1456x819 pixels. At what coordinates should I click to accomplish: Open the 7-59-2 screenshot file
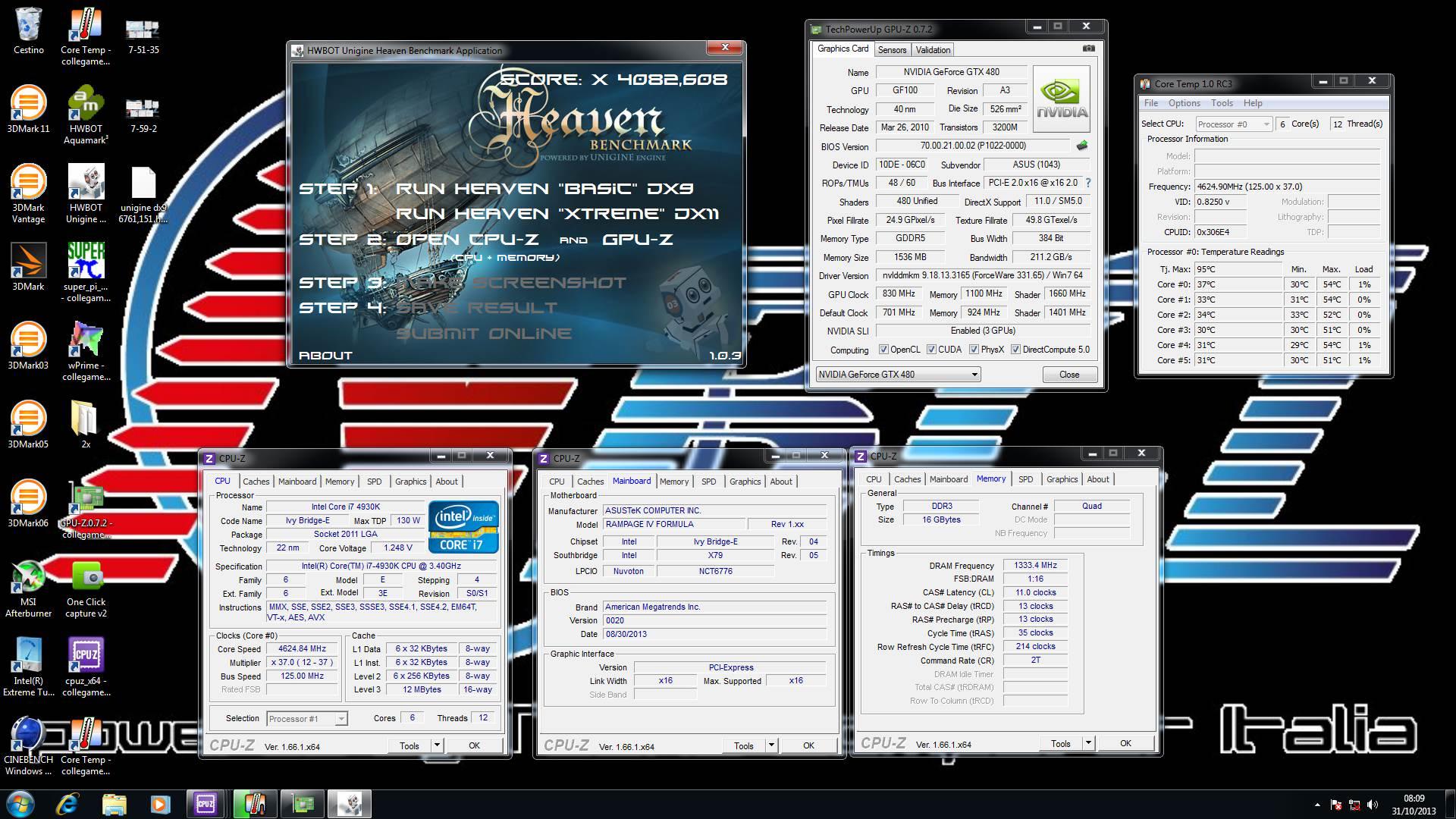[x=143, y=115]
